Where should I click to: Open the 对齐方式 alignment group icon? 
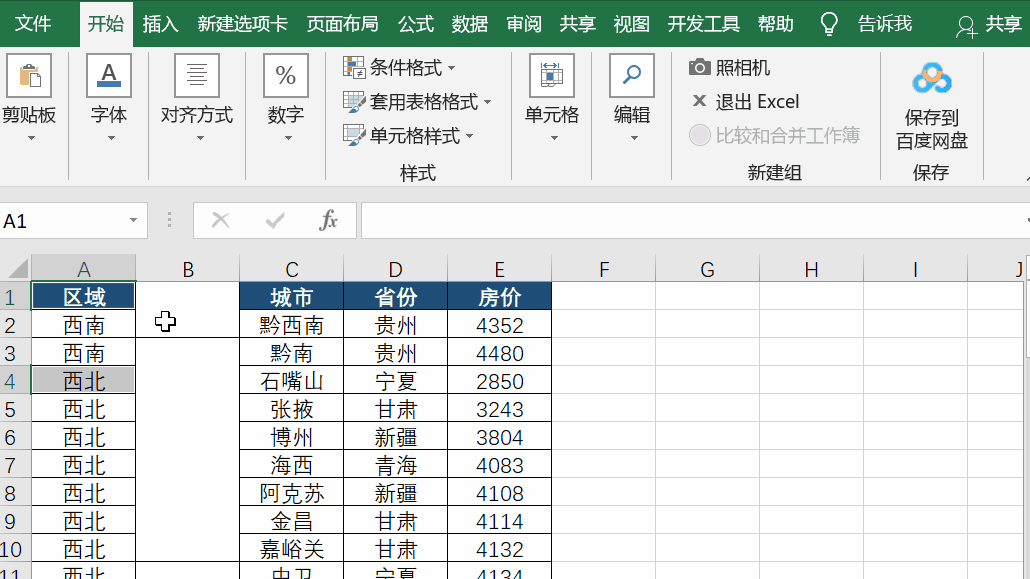(x=197, y=76)
